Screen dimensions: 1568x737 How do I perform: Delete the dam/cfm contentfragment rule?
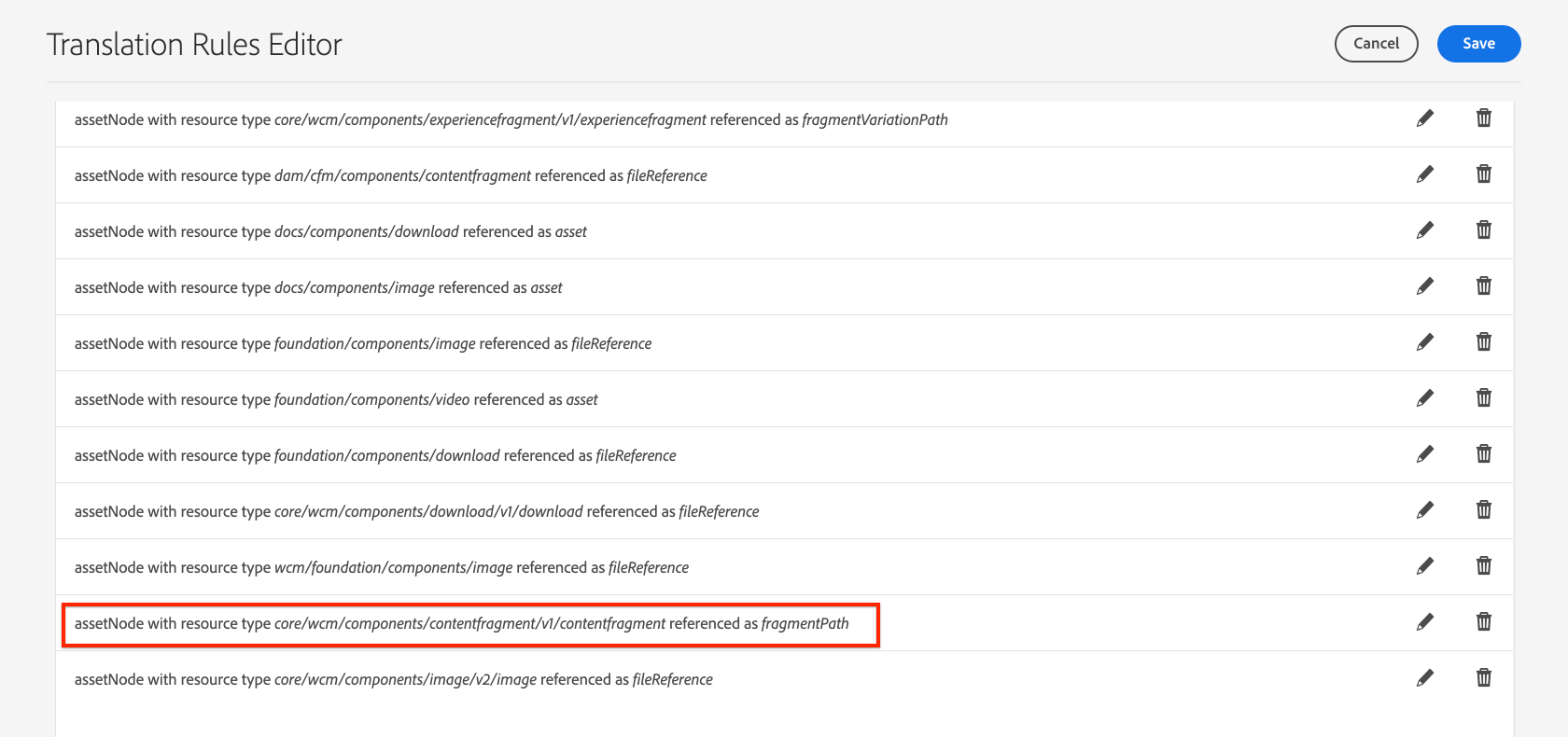coord(1484,174)
